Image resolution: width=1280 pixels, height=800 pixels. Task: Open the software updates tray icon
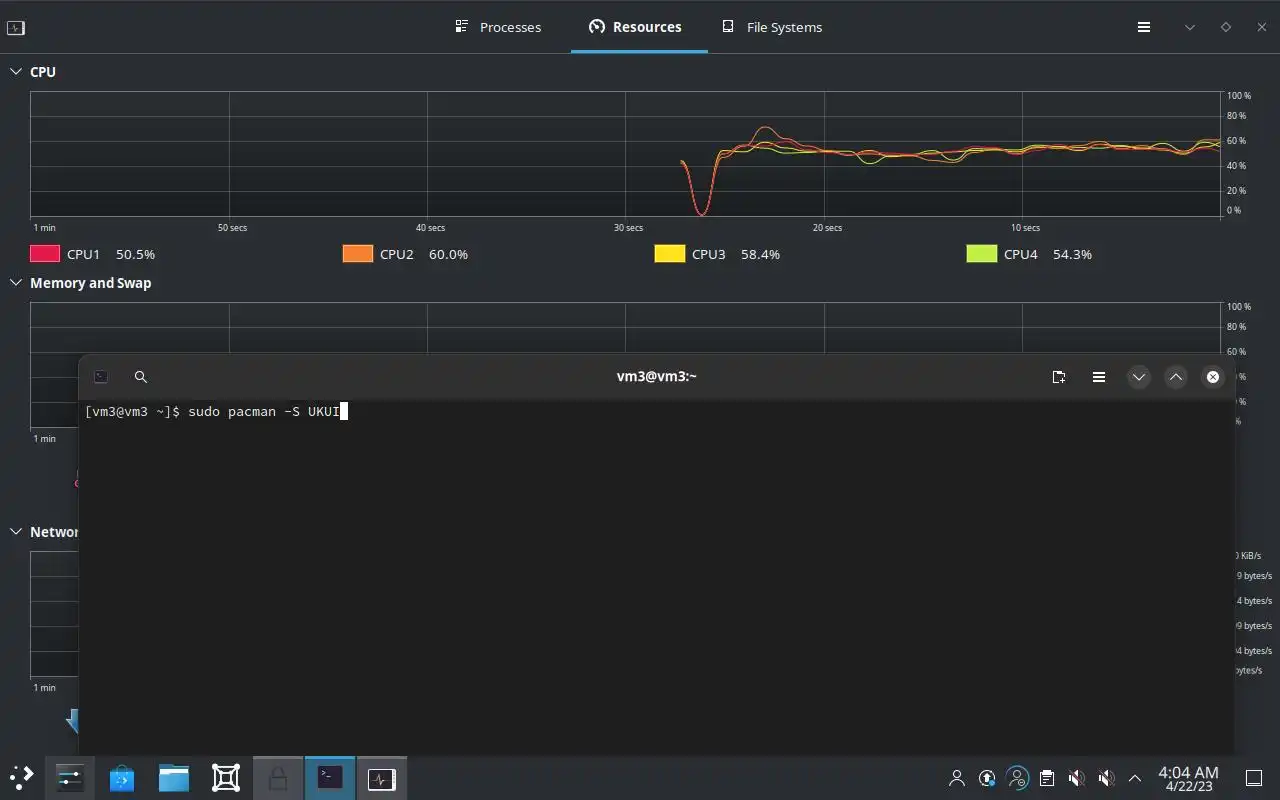coord(987,778)
